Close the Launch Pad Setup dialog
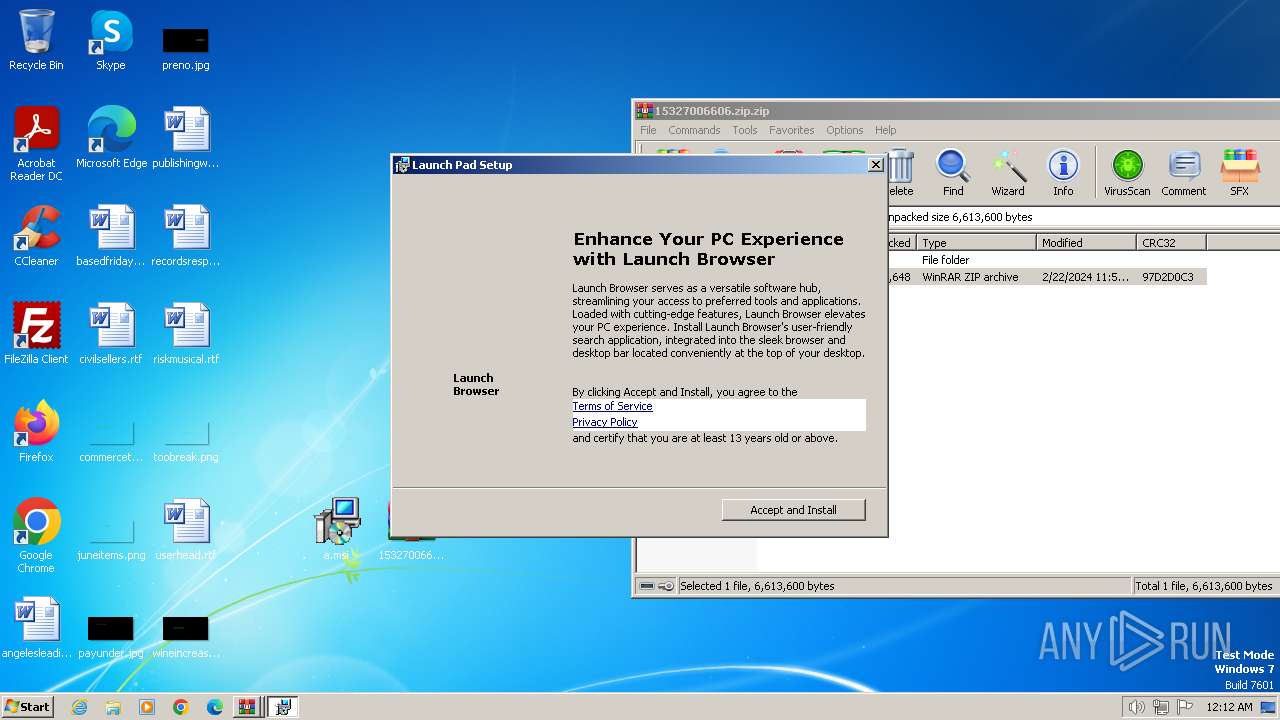 (x=875, y=165)
